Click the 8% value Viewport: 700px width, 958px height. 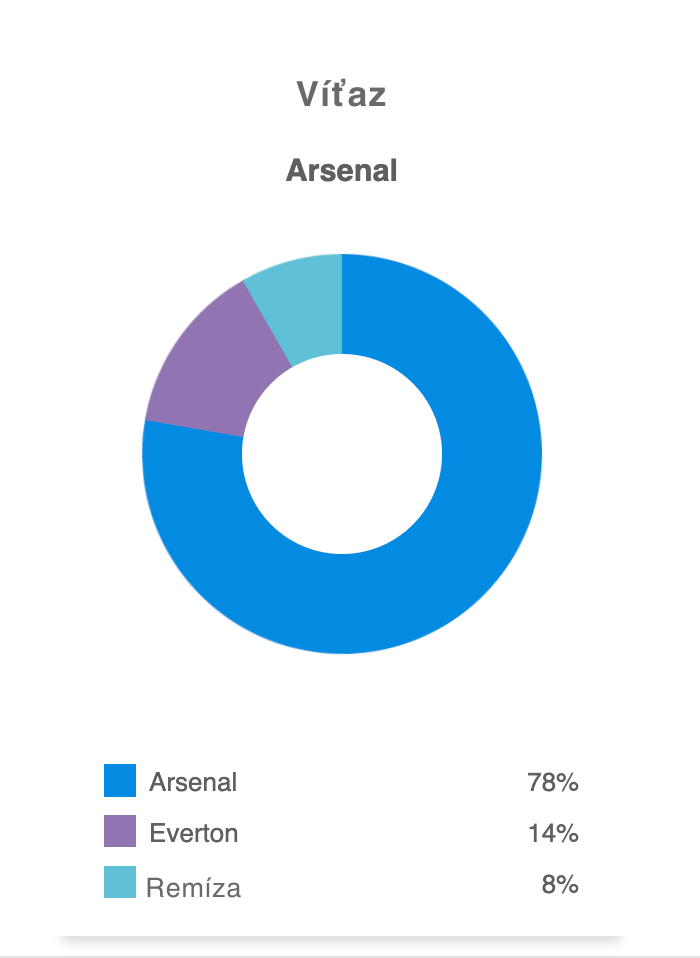(560, 884)
